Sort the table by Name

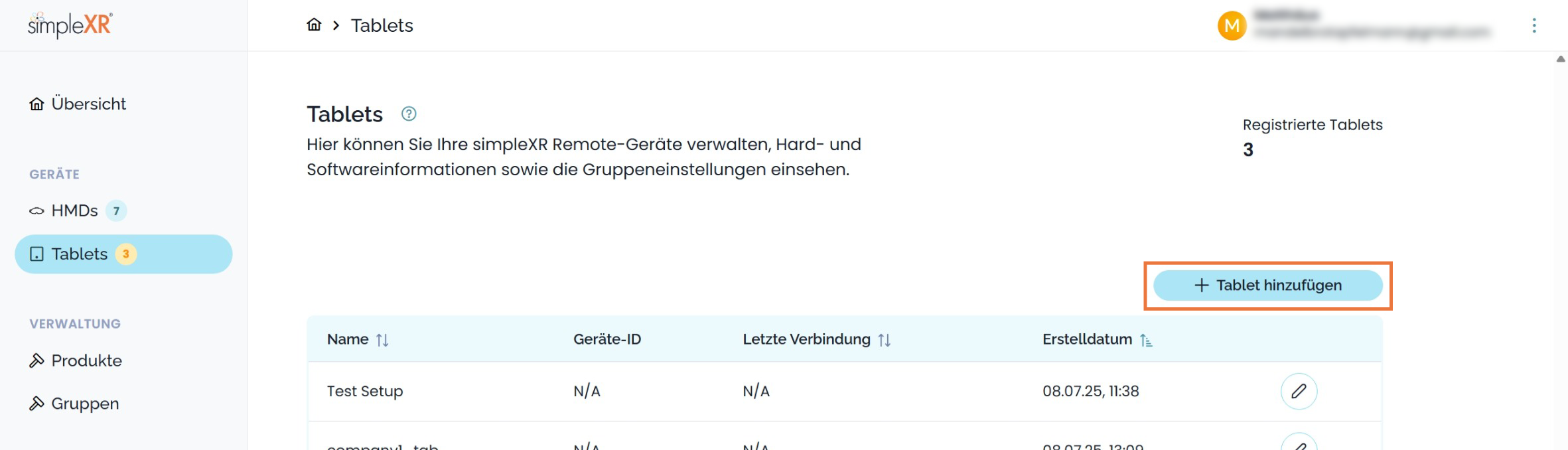tap(382, 340)
